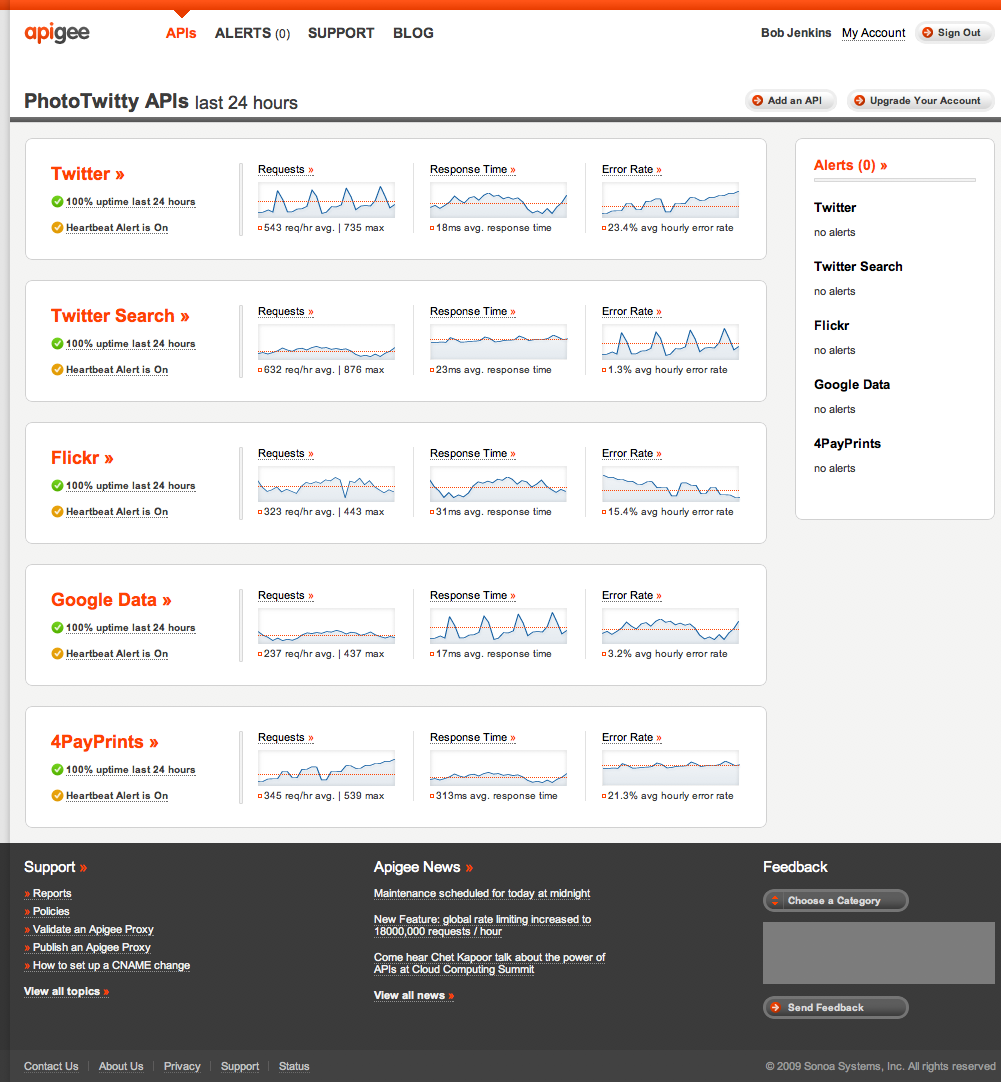The image size is (1001, 1082).
Task: Click green uptime check icon for Google Data
Action: coord(57,627)
